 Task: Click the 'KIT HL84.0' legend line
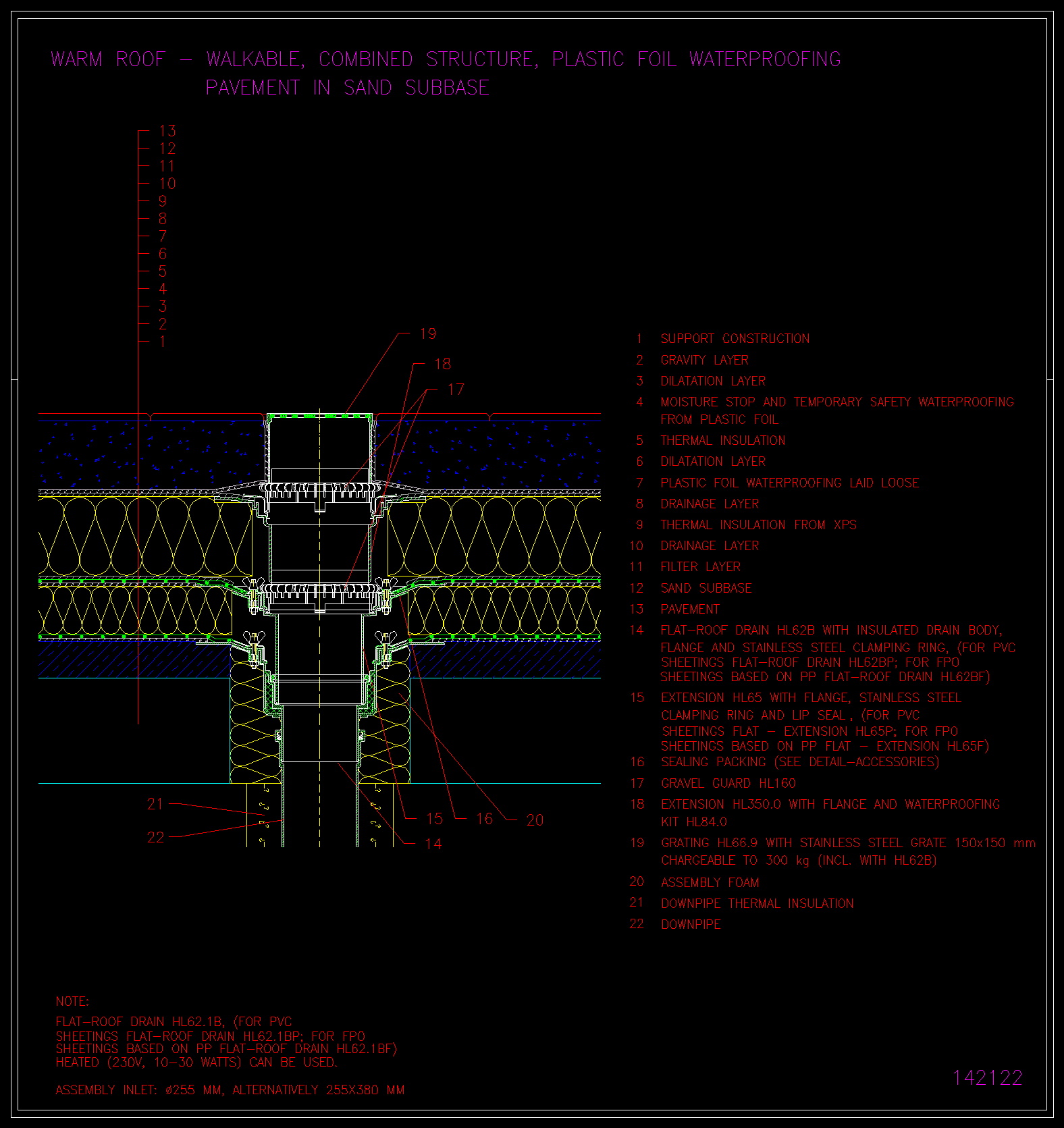(x=694, y=822)
